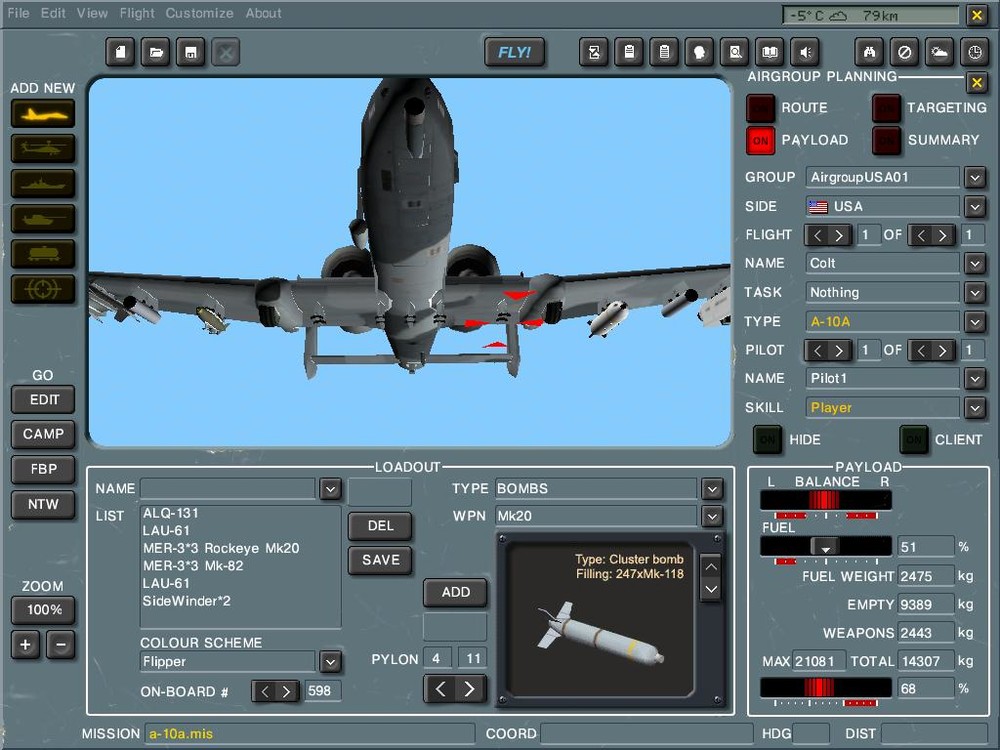Click the binoculars view icon

coord(869,52)
